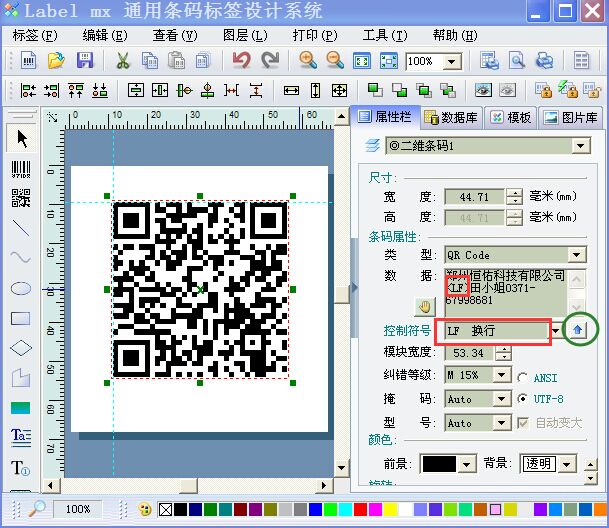Open the error correction level dropdown

pos(502,375)
